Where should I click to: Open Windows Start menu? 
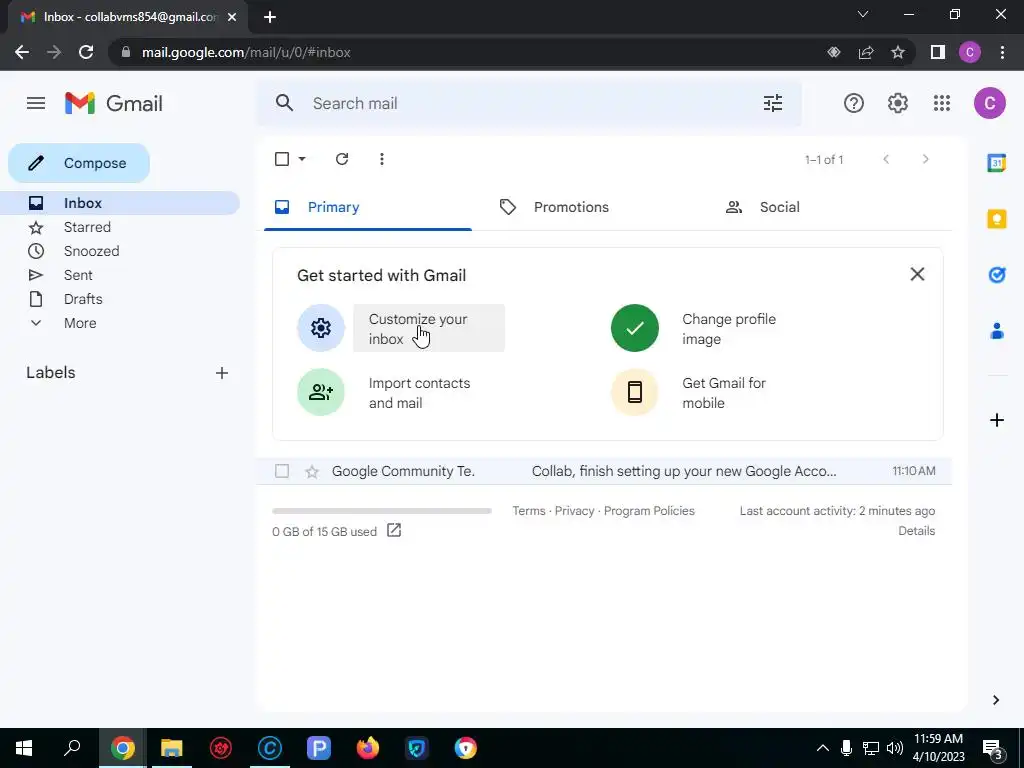24,748
